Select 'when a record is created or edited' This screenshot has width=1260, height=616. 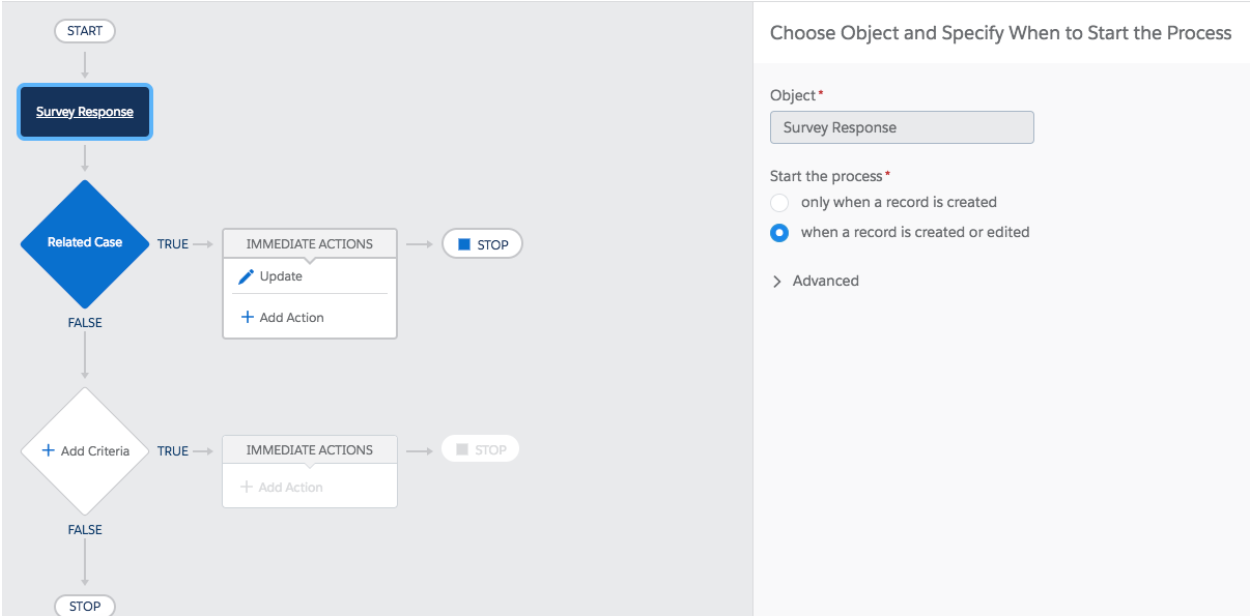tap(779, 232)
